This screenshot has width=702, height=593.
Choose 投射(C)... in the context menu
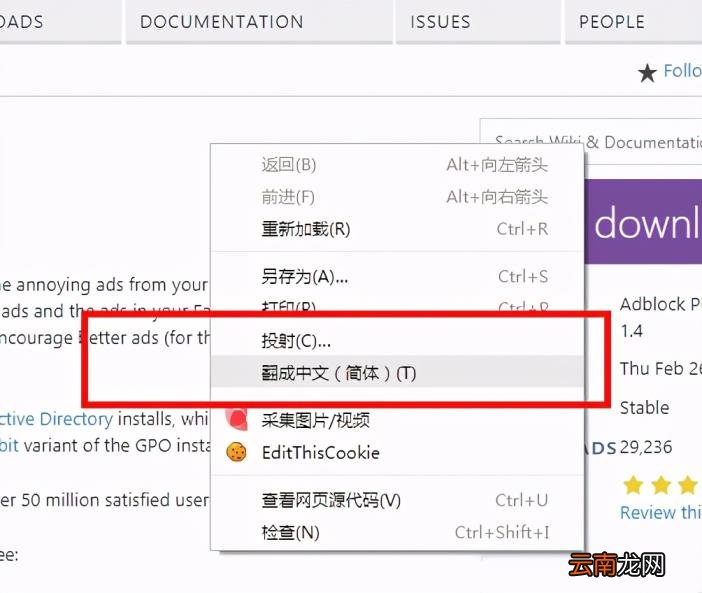[398, 341]
